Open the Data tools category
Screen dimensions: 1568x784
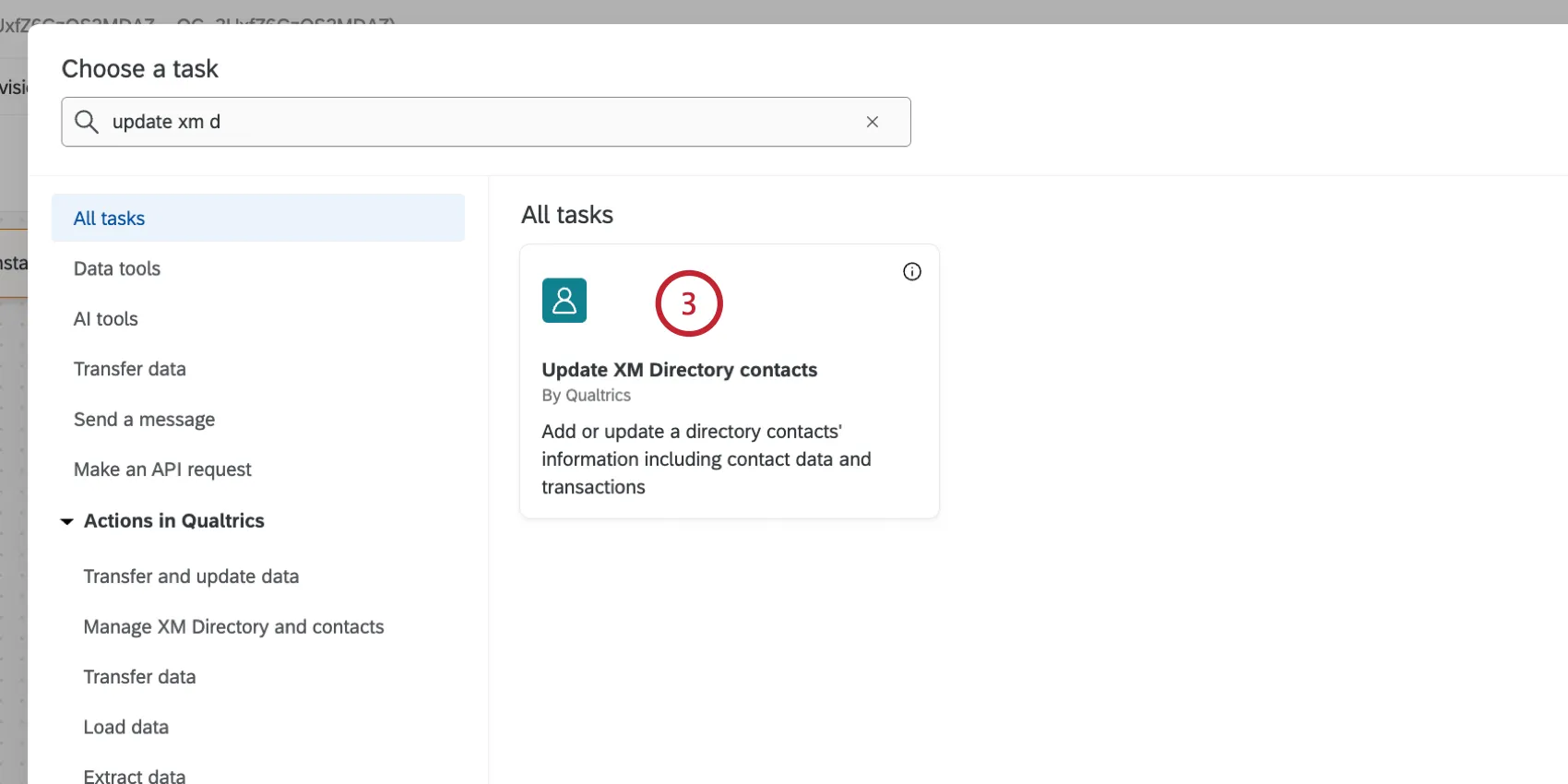click(117, 268)
